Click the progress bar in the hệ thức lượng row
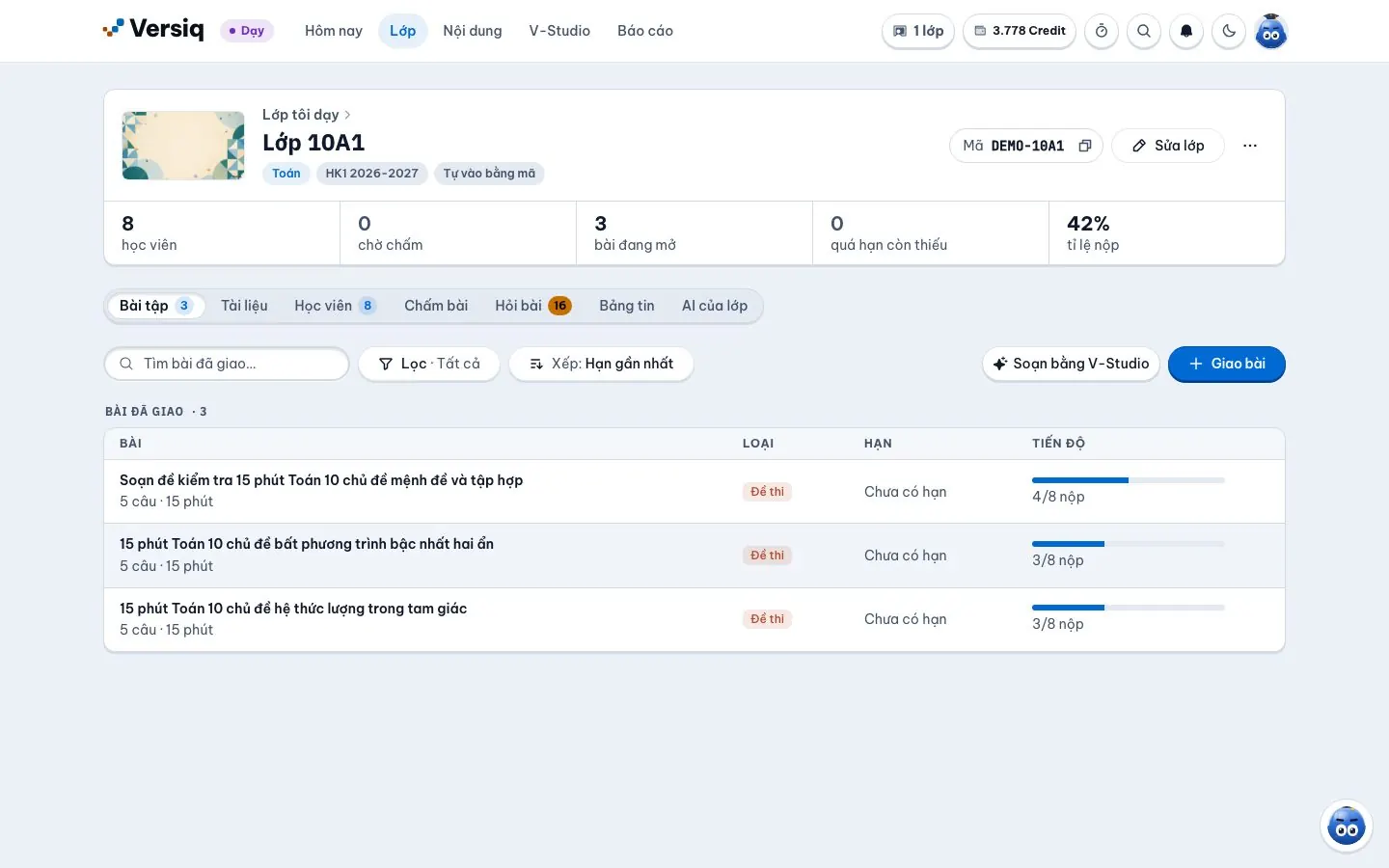 (x=1129, y=608)
